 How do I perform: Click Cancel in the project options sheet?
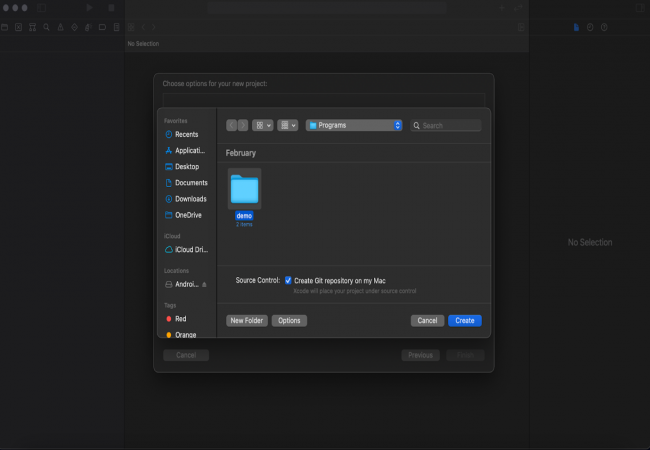186,355
